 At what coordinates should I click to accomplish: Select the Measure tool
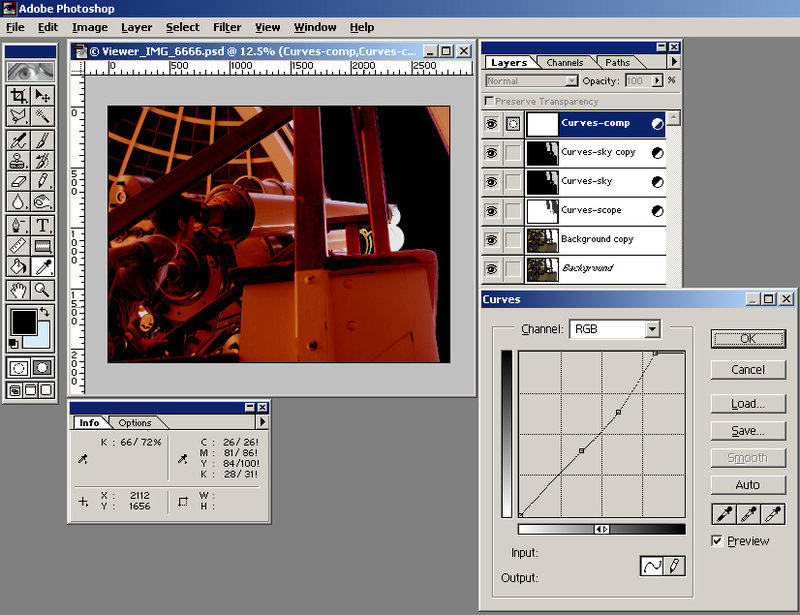click(18, 246)
